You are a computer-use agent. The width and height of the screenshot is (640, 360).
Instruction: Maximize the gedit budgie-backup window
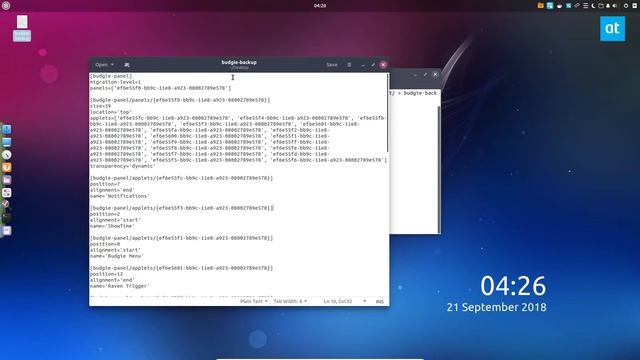pyautogui.click(x=373, y=64)
